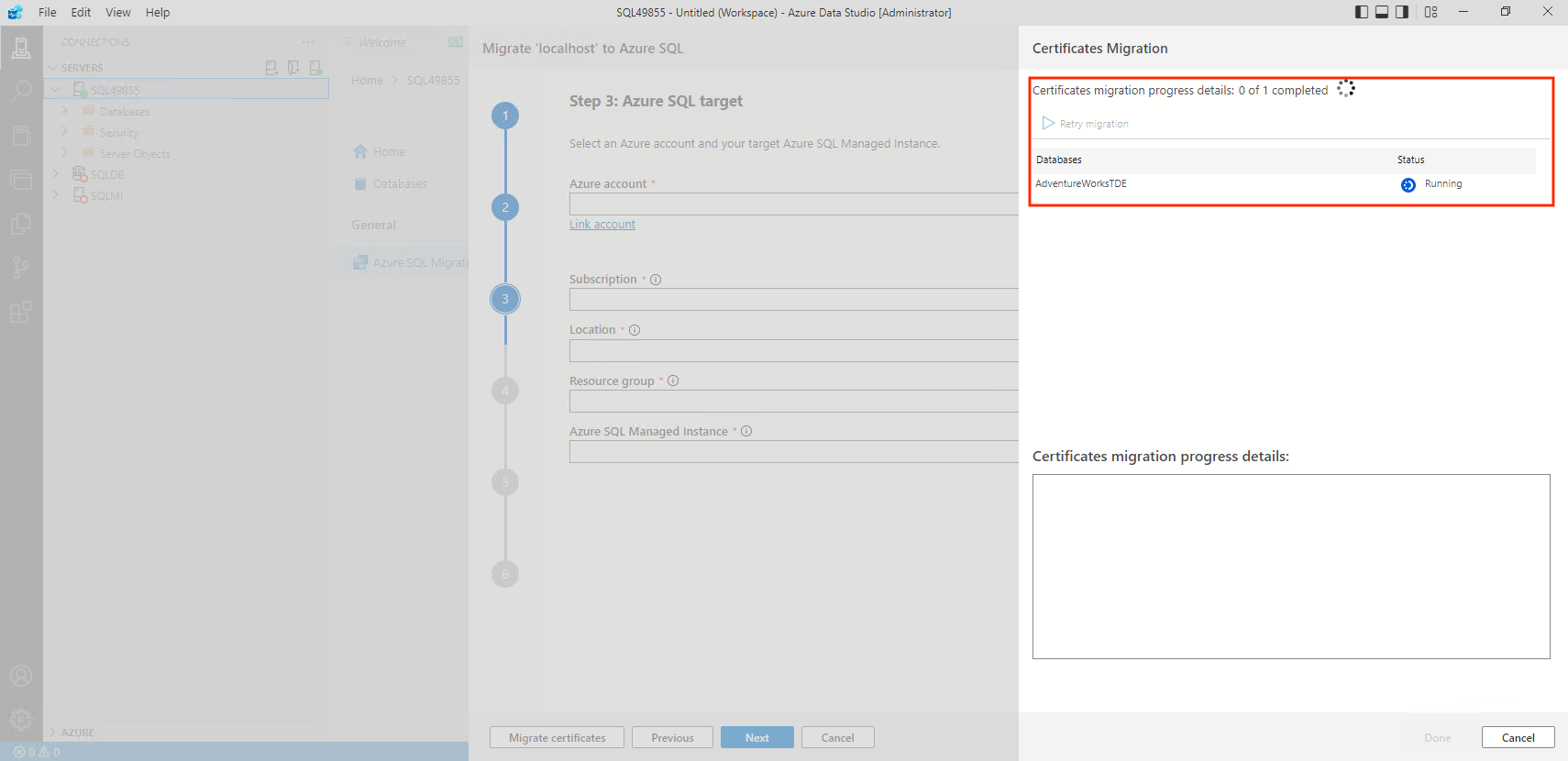Screen dimensions: 1568x761
Task: Click the Azure Data Studio app logo
Action: [x=15, y=12]
